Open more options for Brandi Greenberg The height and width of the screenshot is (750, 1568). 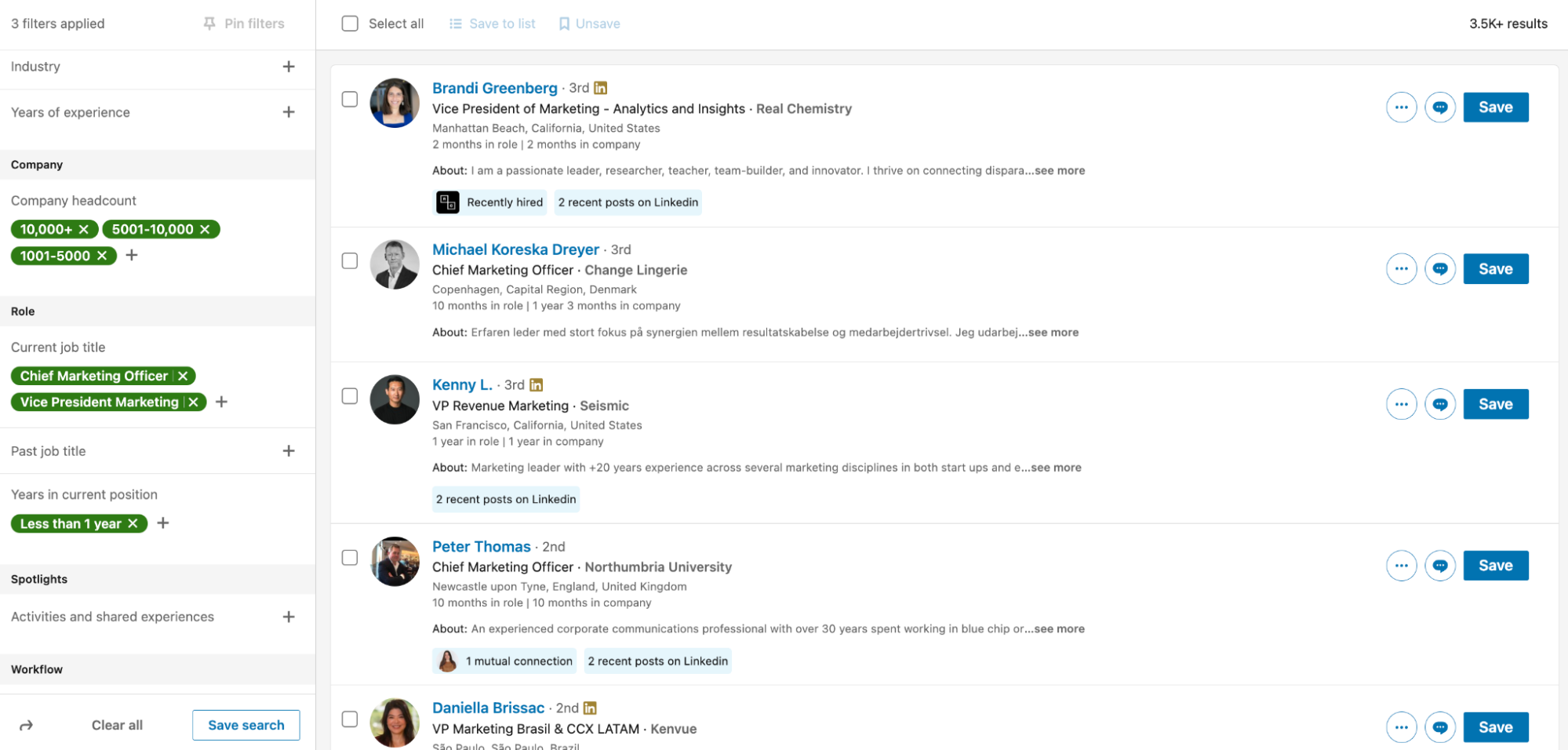coord(1401,107)
